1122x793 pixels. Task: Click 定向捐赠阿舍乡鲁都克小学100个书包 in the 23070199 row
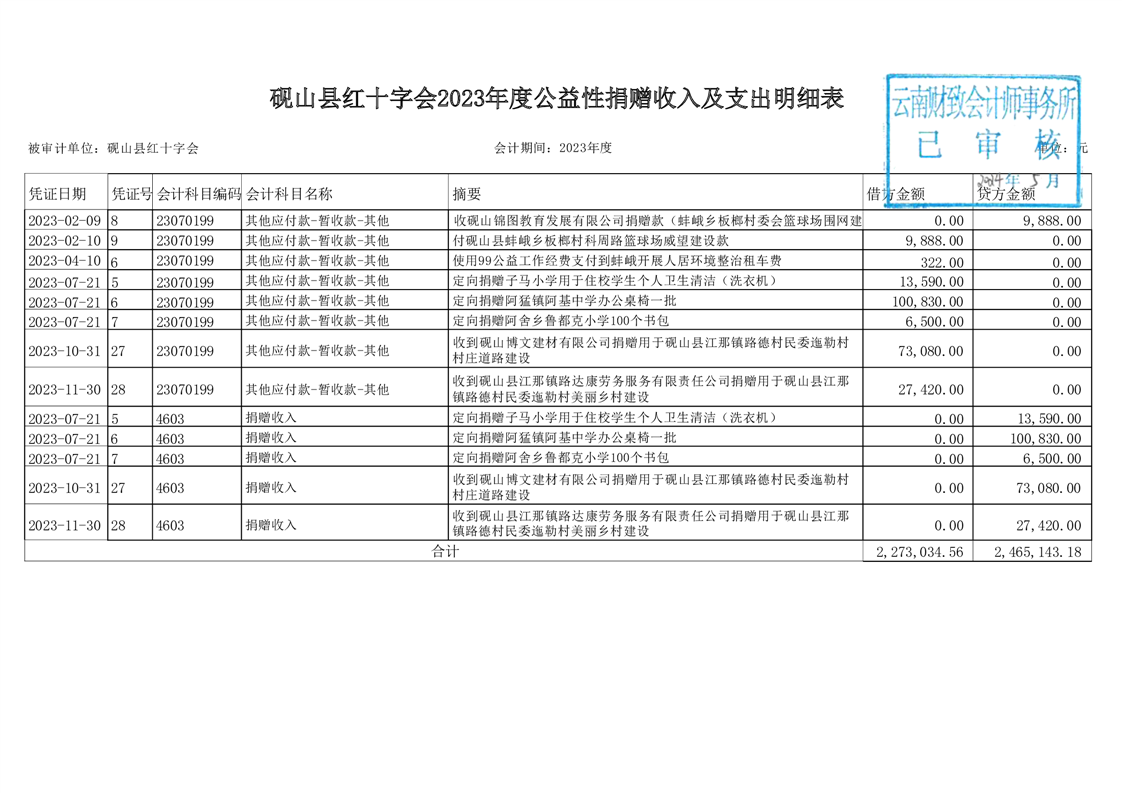[561, 321]
